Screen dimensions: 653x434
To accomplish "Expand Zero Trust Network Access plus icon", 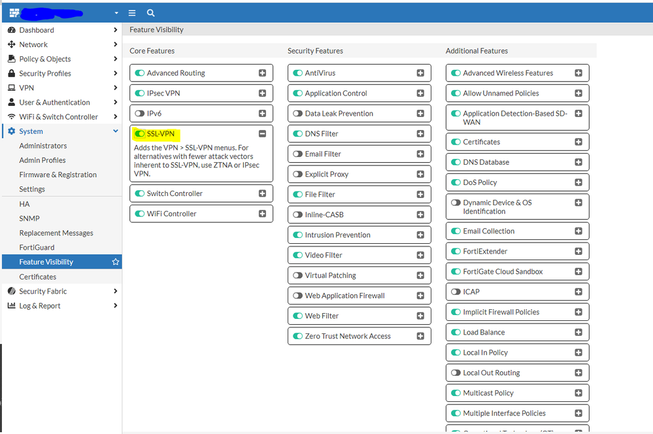I will (421, 336).
